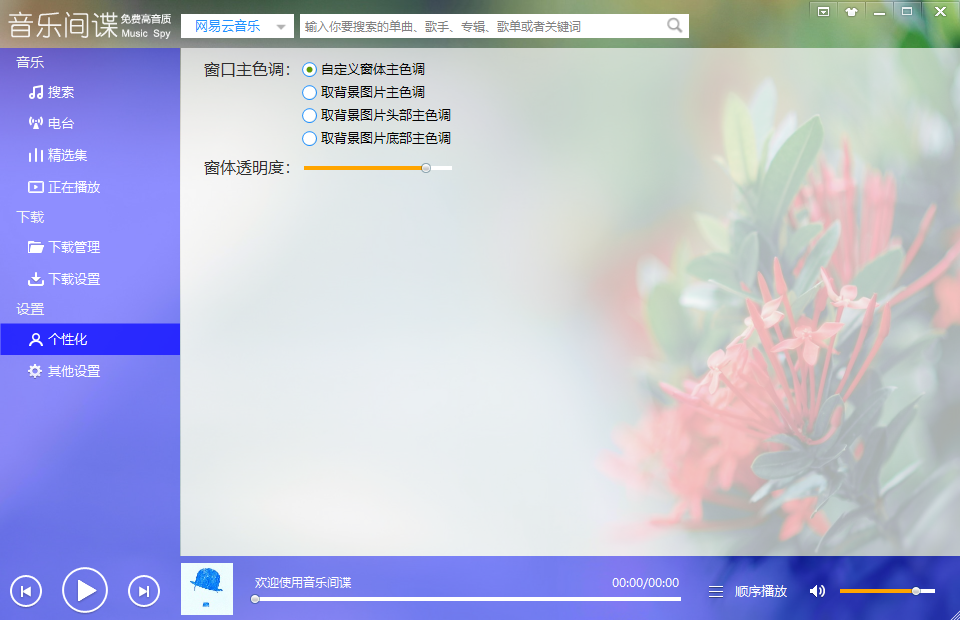Open 下载设置 download settings
This screenshot has width=960, height=620.
tap(90, 279)
